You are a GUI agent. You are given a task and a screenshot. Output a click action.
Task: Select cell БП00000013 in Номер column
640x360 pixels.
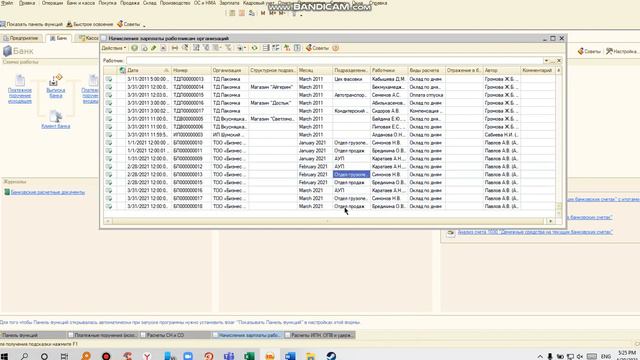coord(191,175)
